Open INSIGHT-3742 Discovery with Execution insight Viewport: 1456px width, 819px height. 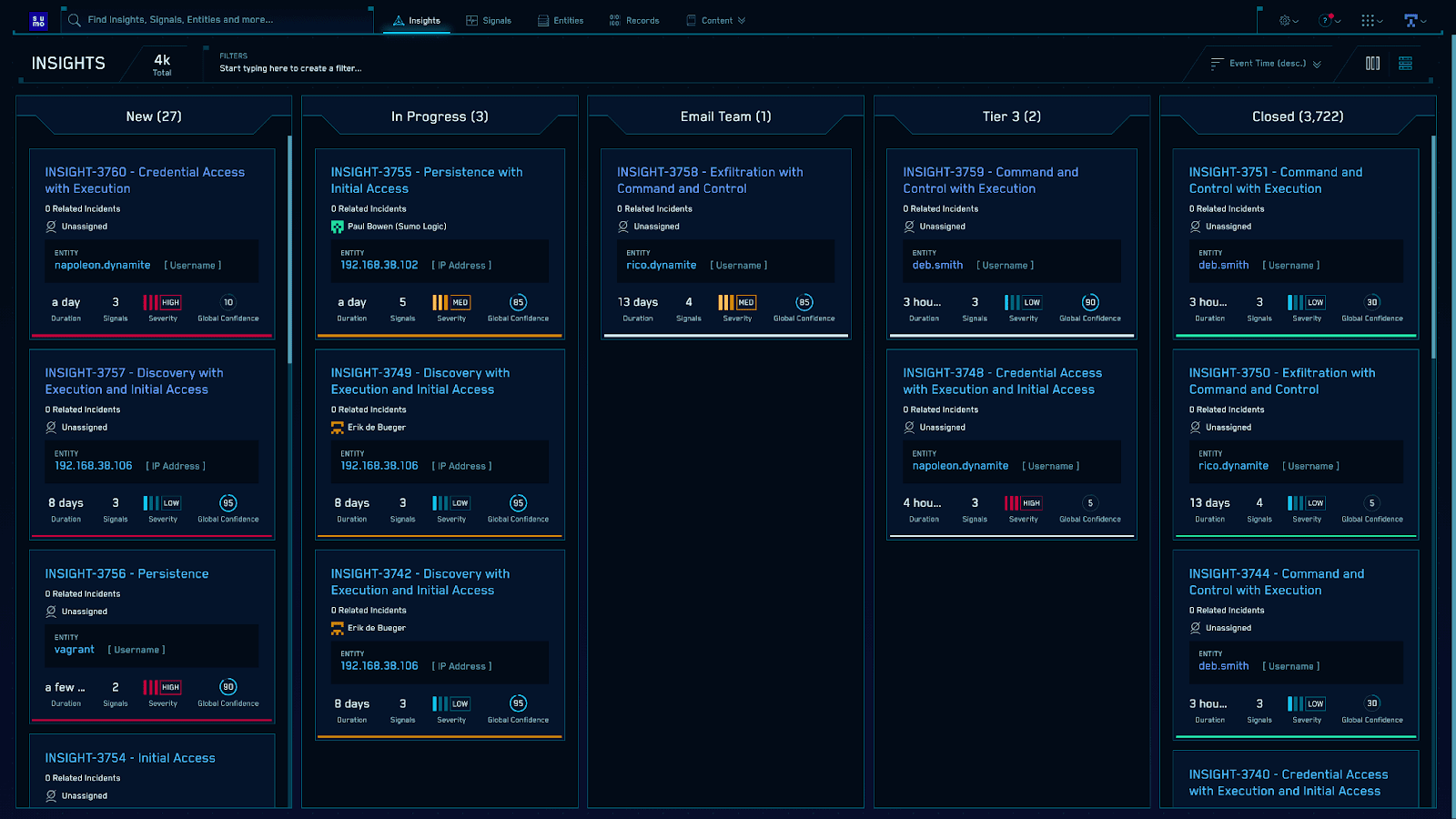(x=420, y=581)
